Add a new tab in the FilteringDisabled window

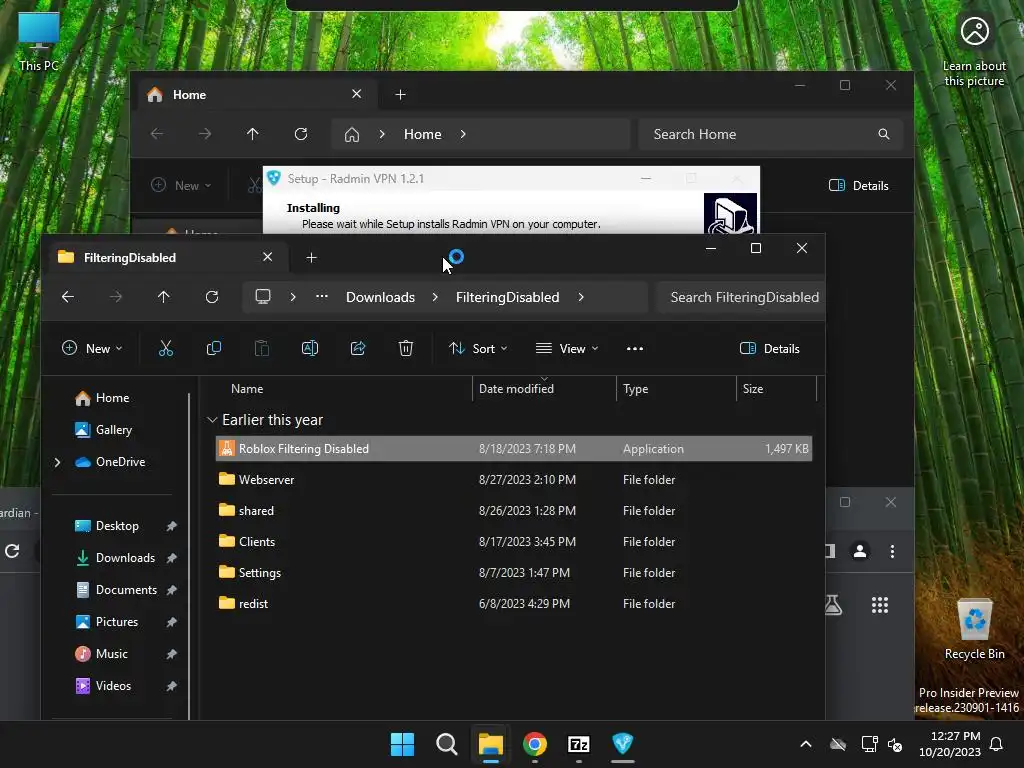(312, 258)
